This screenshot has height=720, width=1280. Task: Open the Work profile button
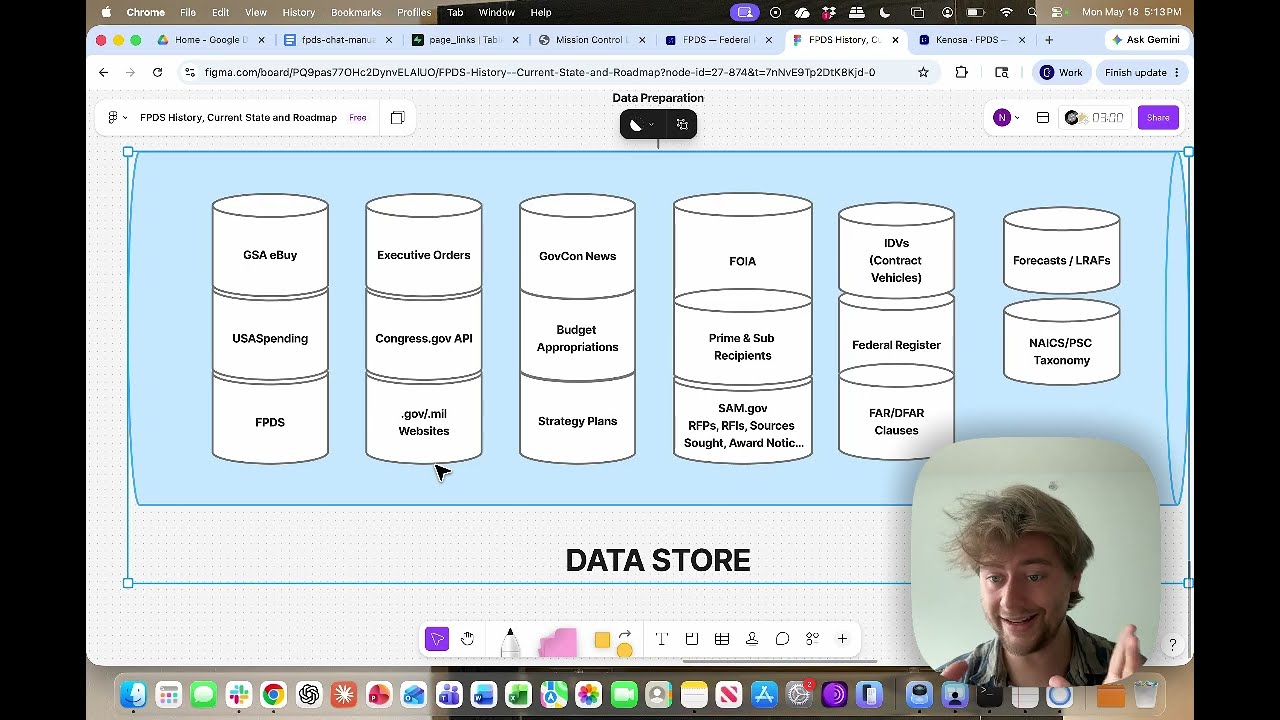pyautogui.click(x=1061, y=72)
